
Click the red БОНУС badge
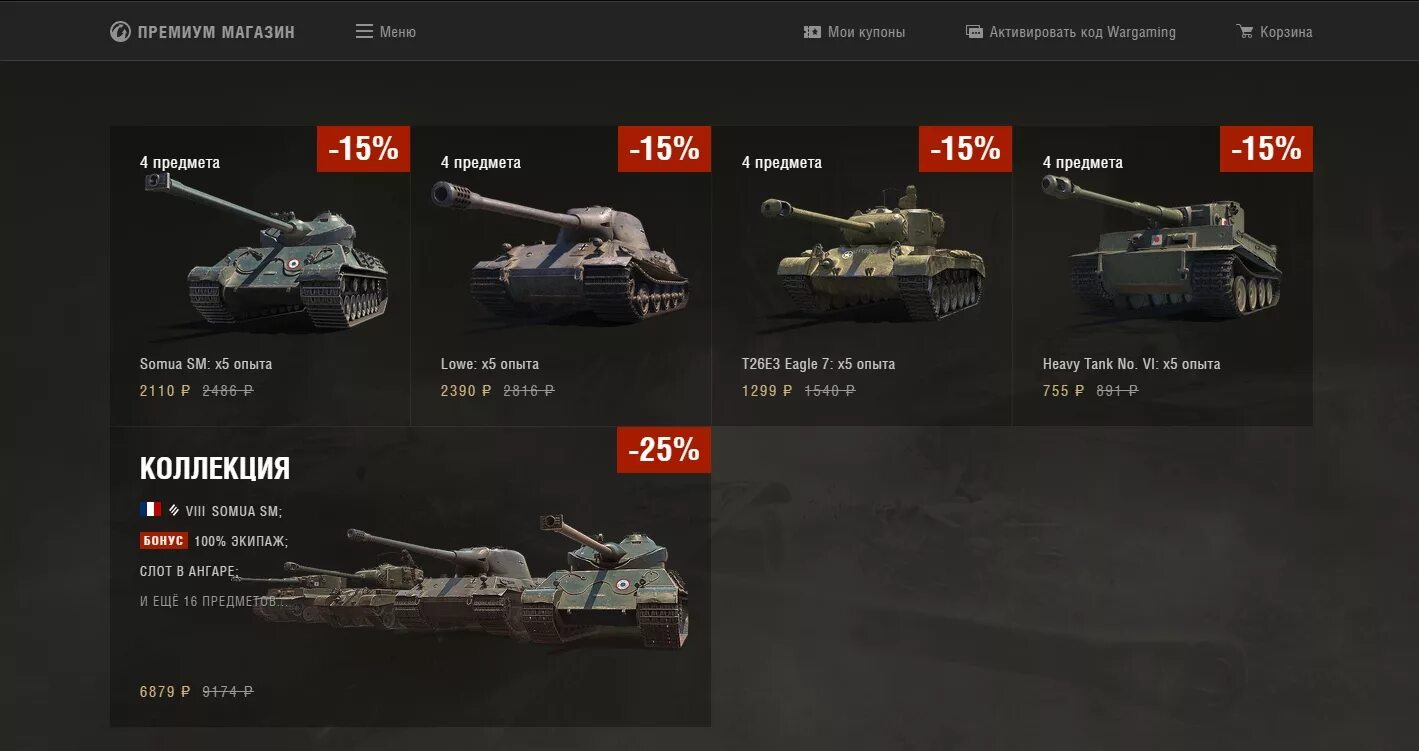click(163, 541)
